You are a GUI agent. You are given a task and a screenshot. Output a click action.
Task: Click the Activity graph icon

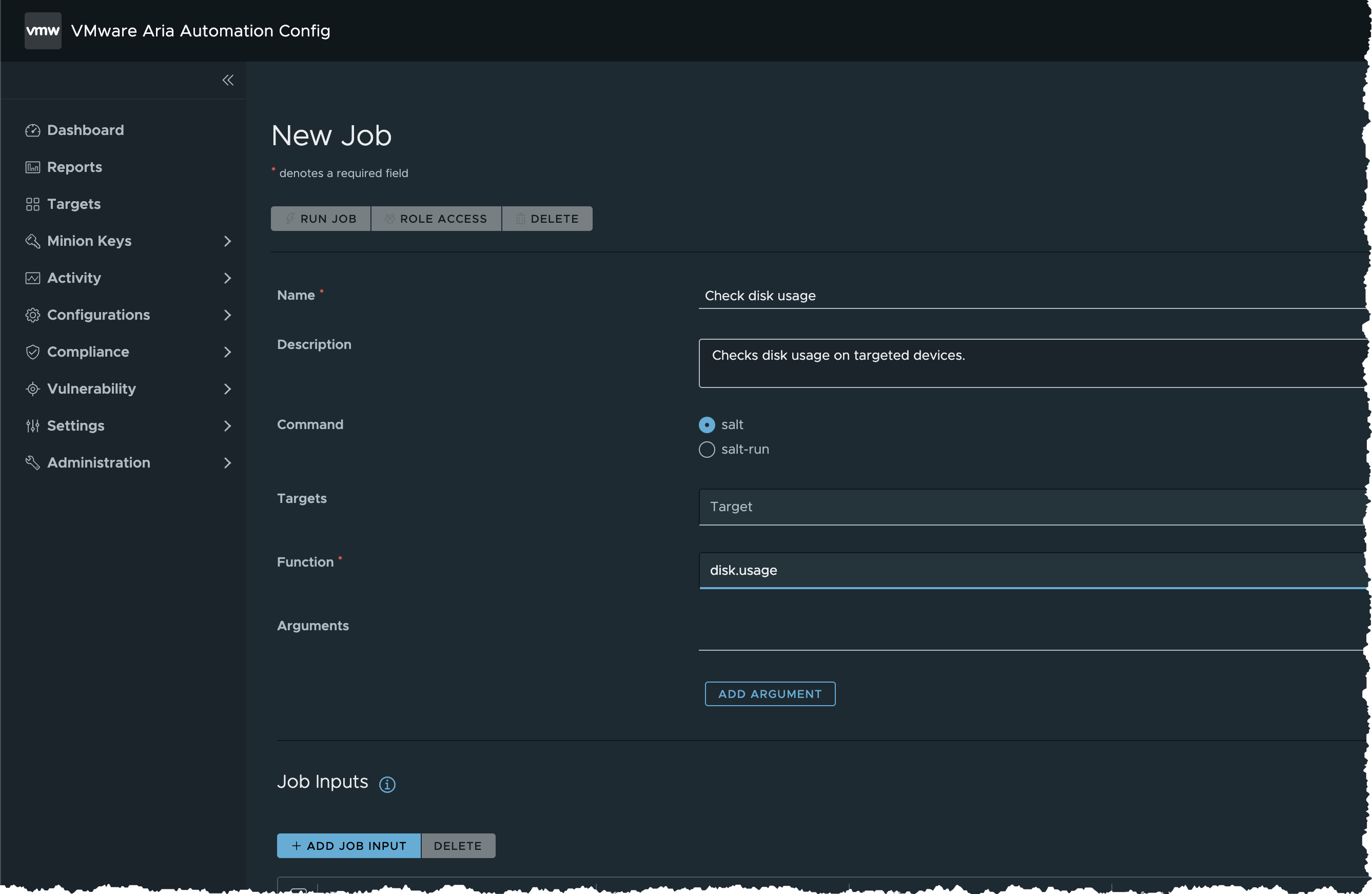click(33, 278)
